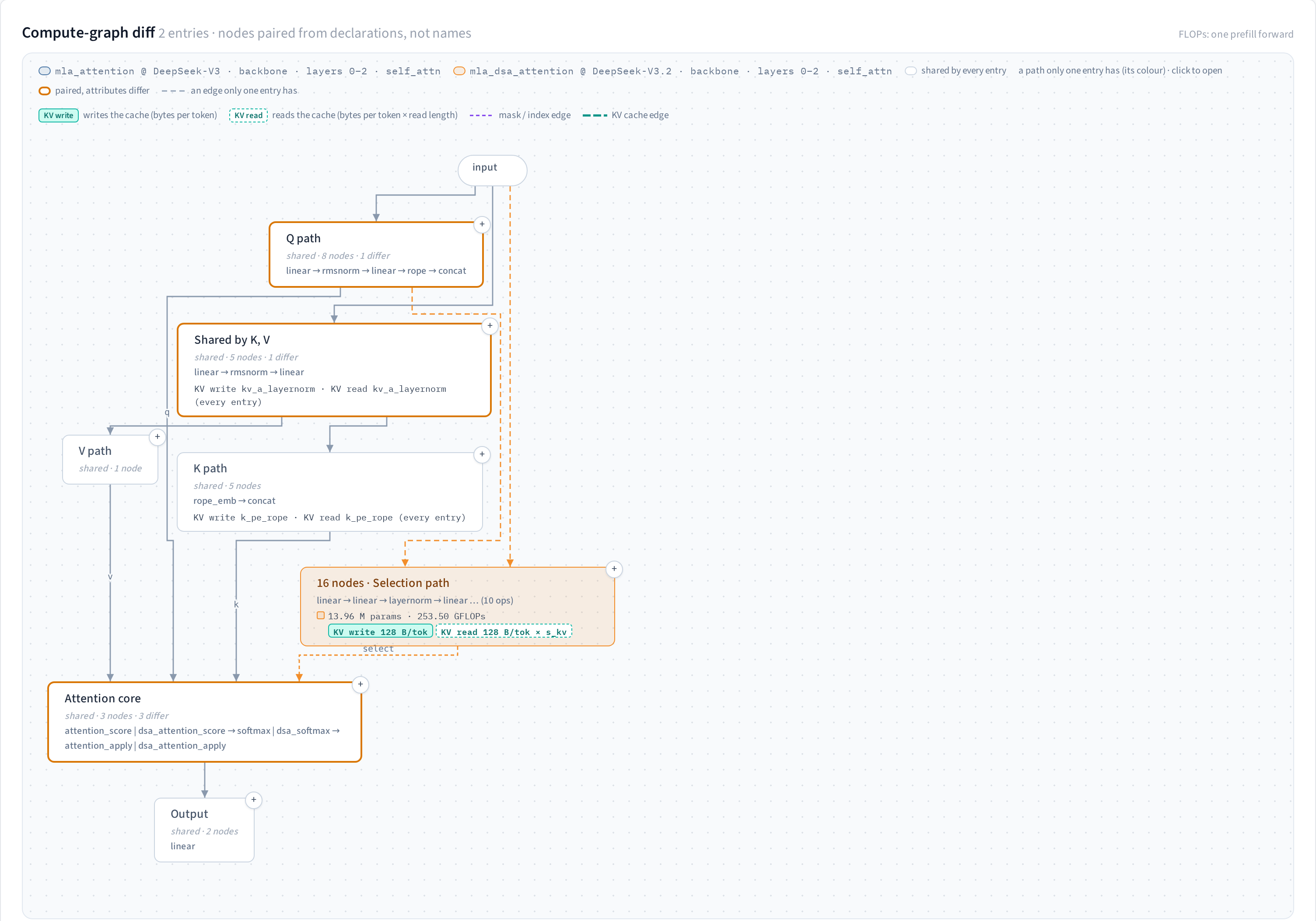This screenshot has height=921, width=1316.
Task: Click the 'paired, attributes differ' legend swatch
Action: click(44, 91)
